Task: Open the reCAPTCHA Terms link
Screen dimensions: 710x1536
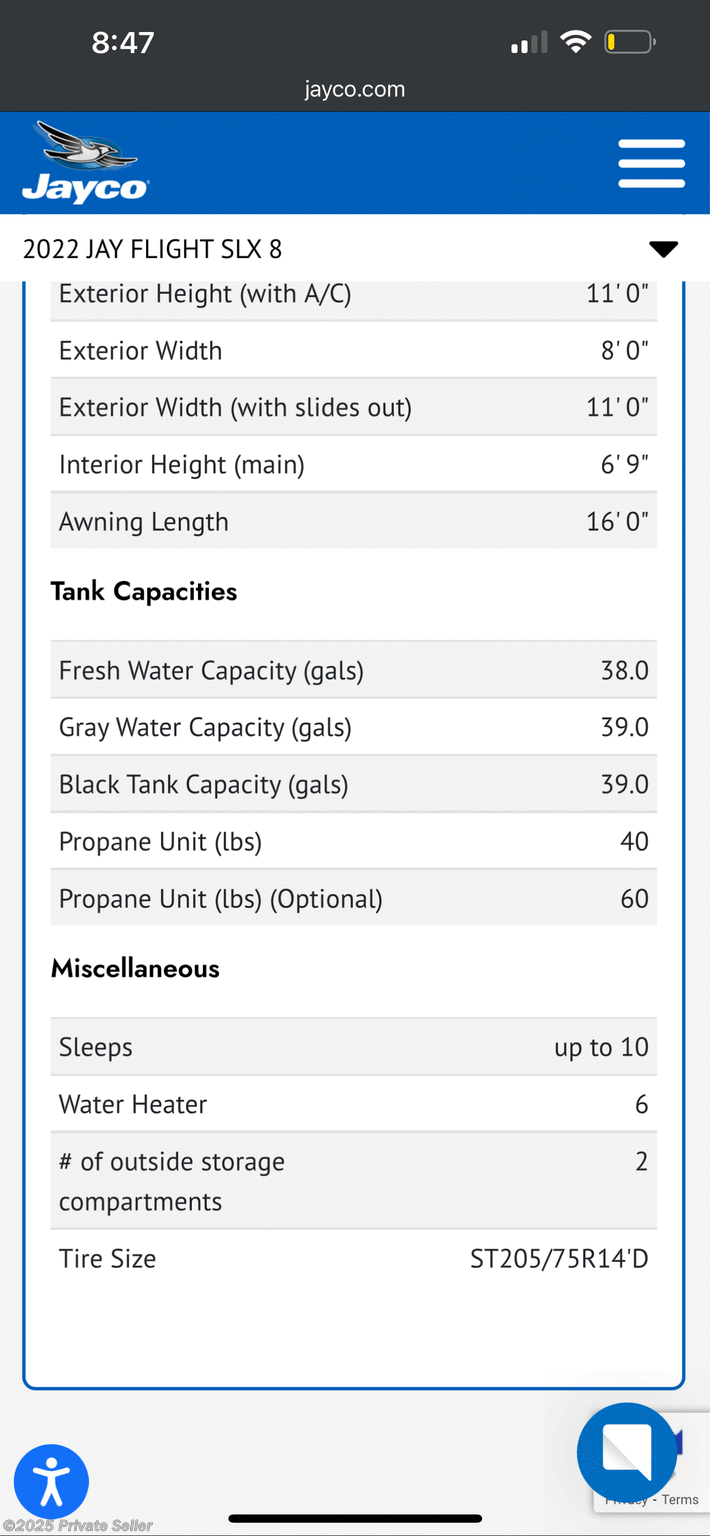Action: 680,1499
